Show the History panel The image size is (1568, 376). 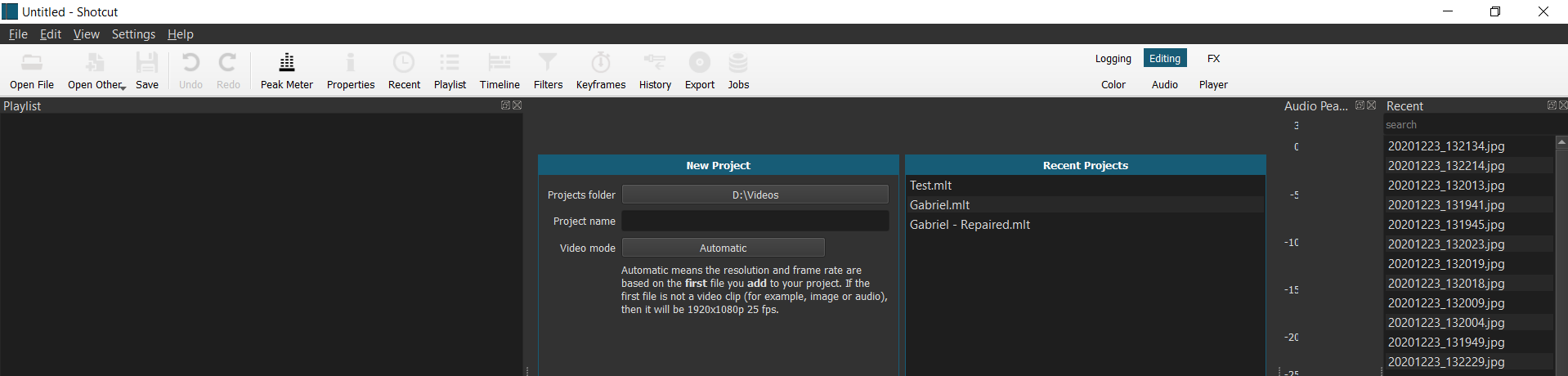pos(655,70)
